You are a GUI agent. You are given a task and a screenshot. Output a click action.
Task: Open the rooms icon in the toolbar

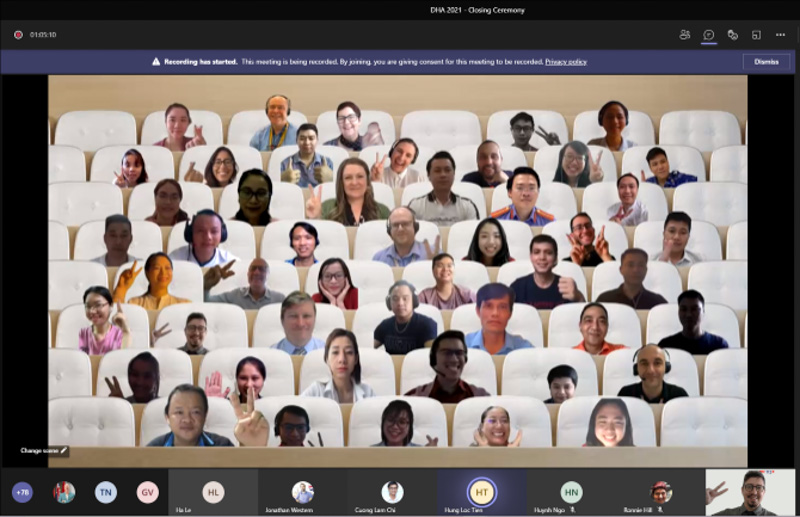[756, 35]
